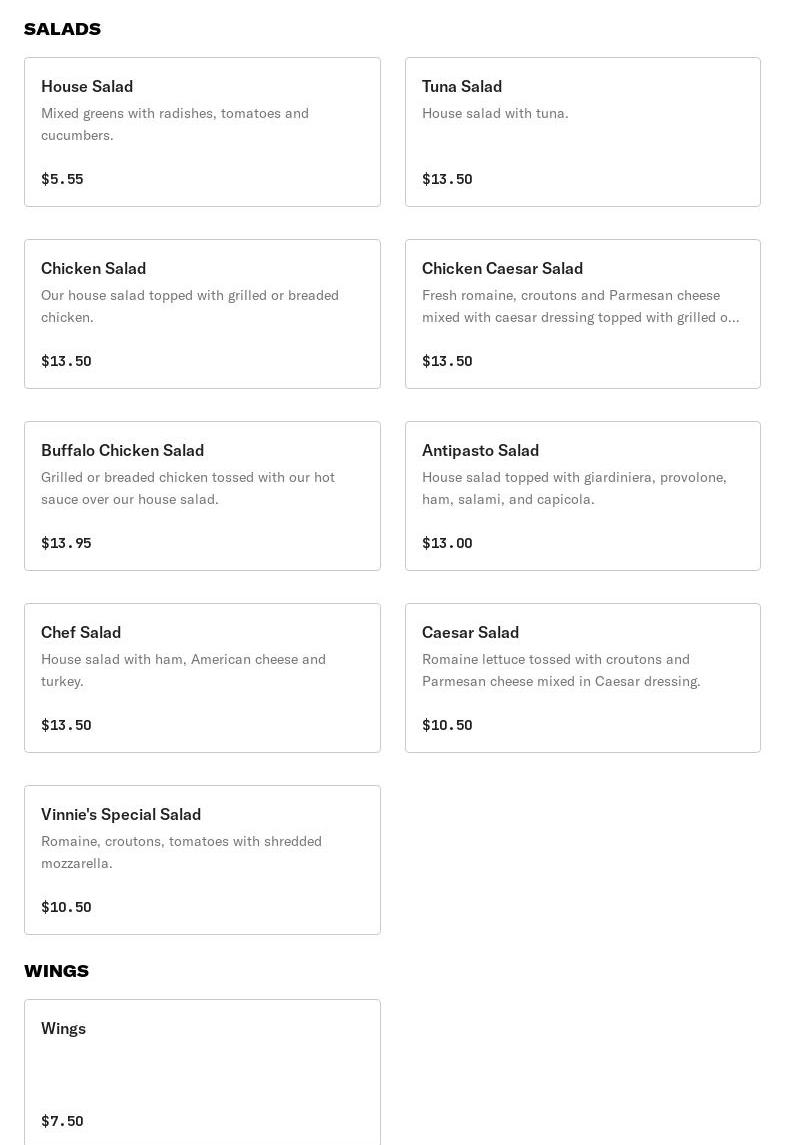
Task: Select the Wings menu item
Action: point(202,1070)
